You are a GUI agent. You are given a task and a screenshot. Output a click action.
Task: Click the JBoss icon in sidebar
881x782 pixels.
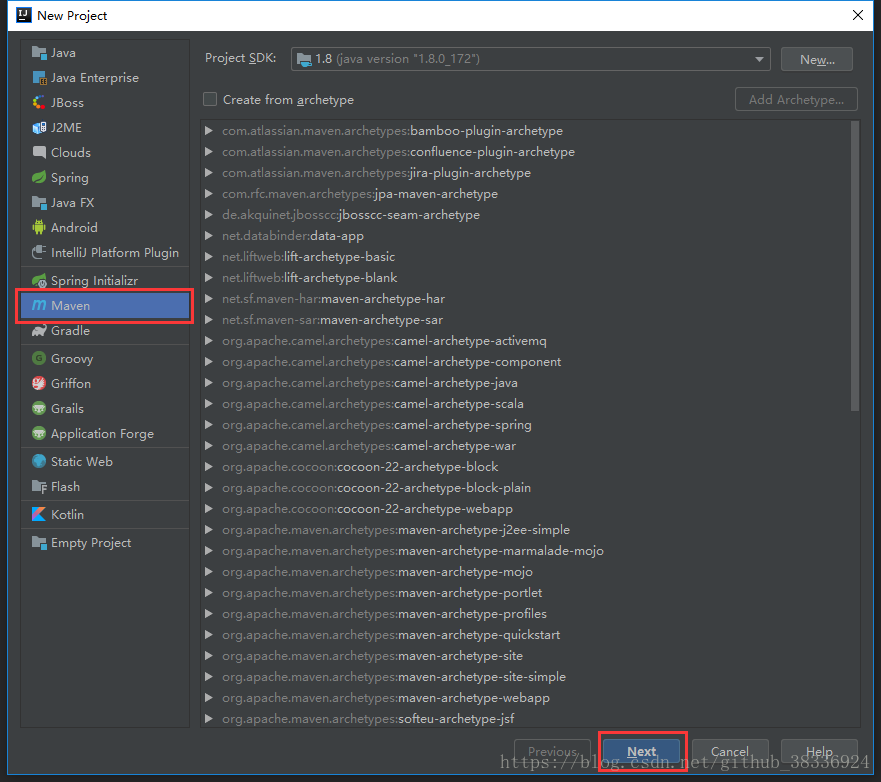[x=39, y=103]
